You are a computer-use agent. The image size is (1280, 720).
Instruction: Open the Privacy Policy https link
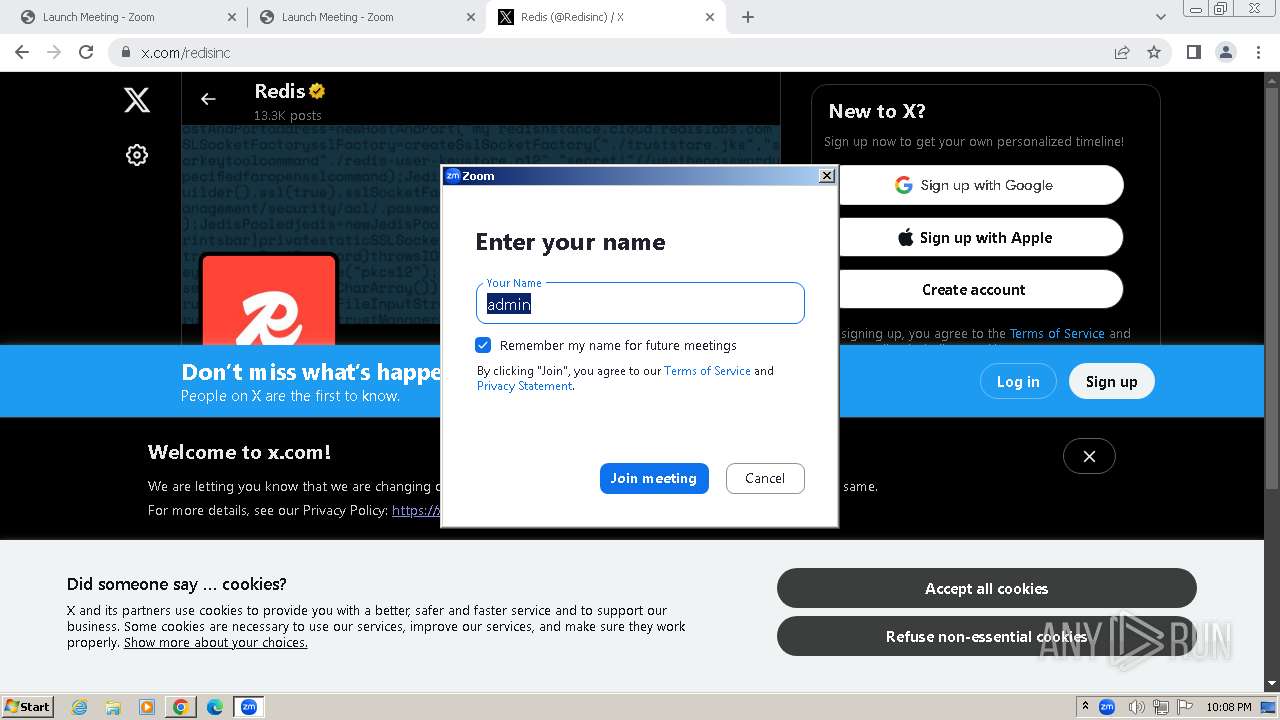point(416,510)
